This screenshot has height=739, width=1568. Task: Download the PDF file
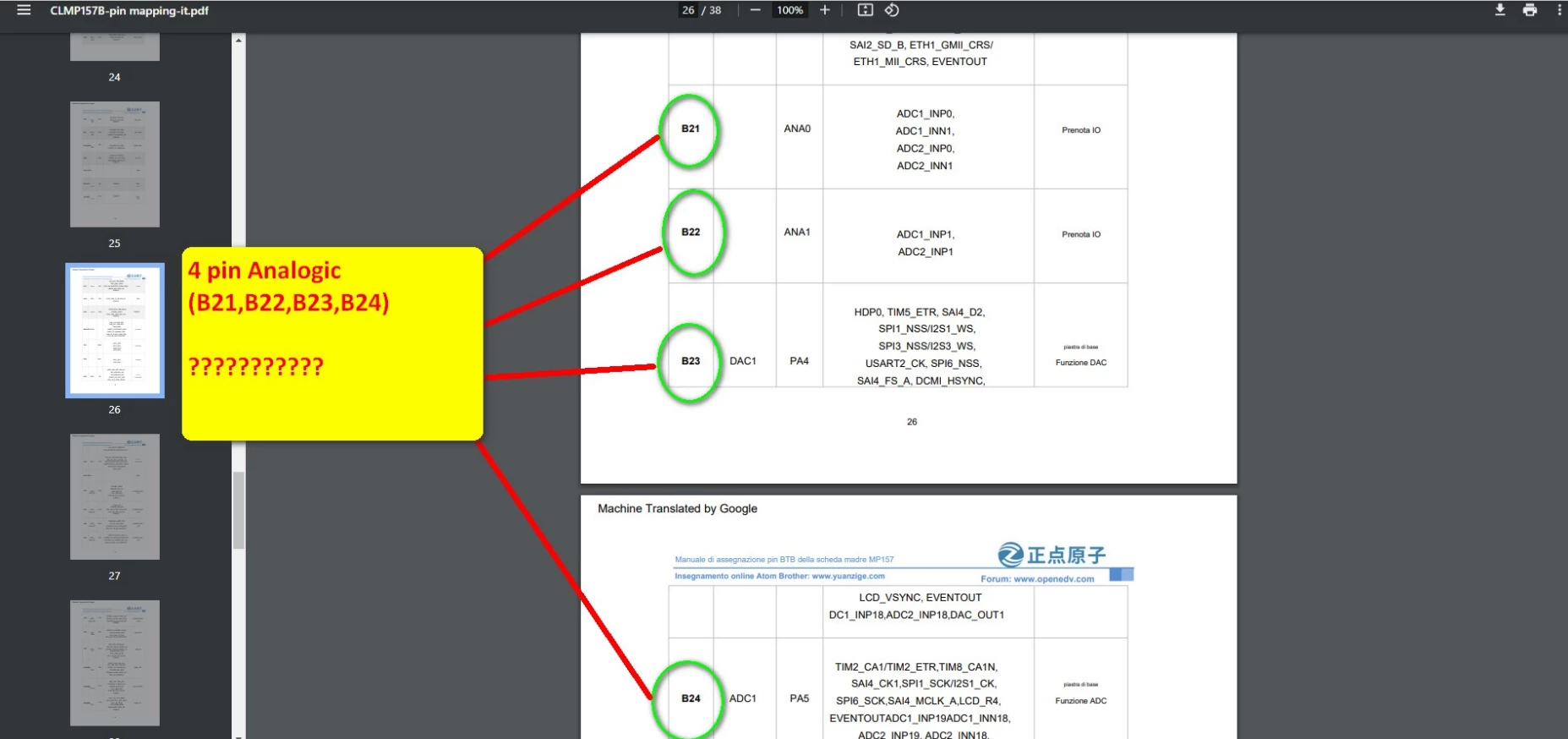(1500, 10)
